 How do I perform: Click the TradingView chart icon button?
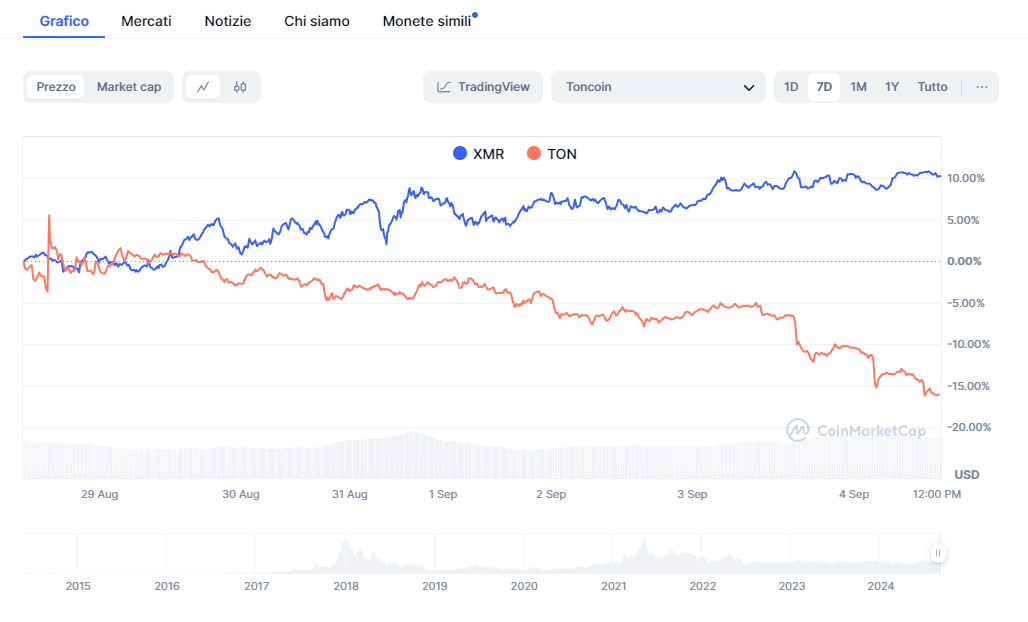[483, 87]
